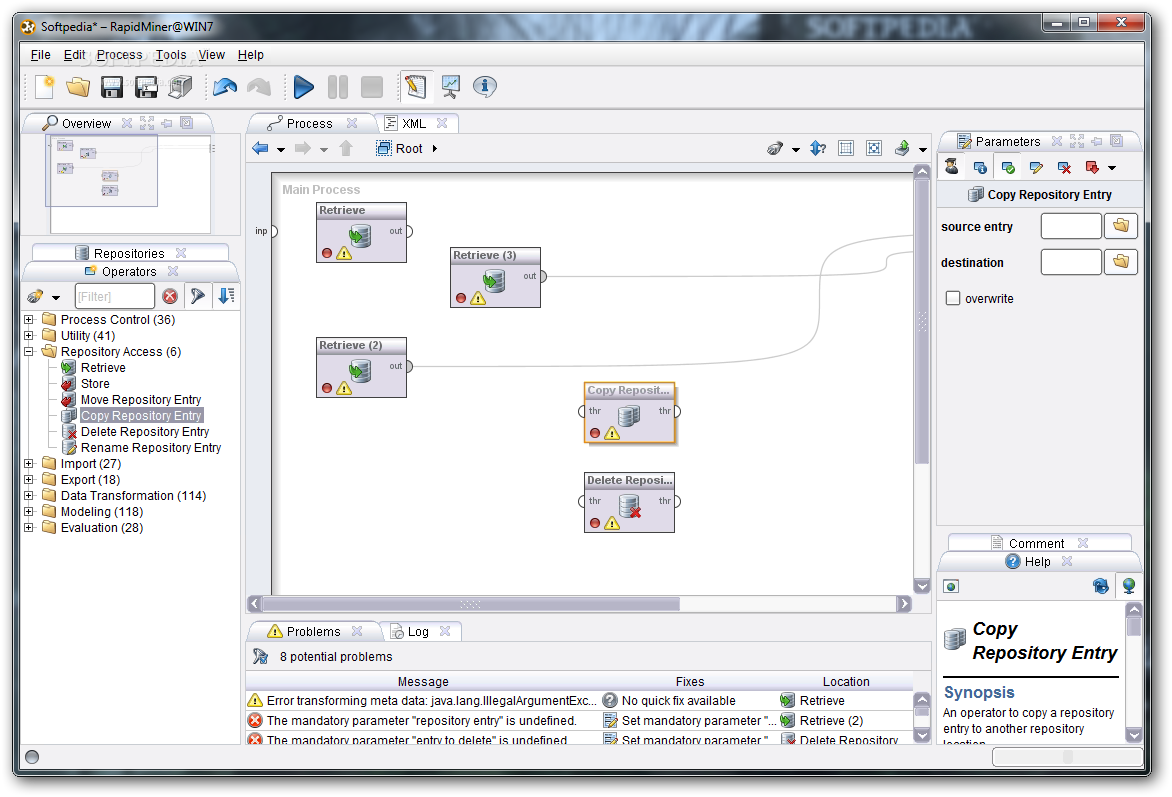The image size is (1172, 797).
Task: Select the Retrieve (2) operator node
Action: 361,367
